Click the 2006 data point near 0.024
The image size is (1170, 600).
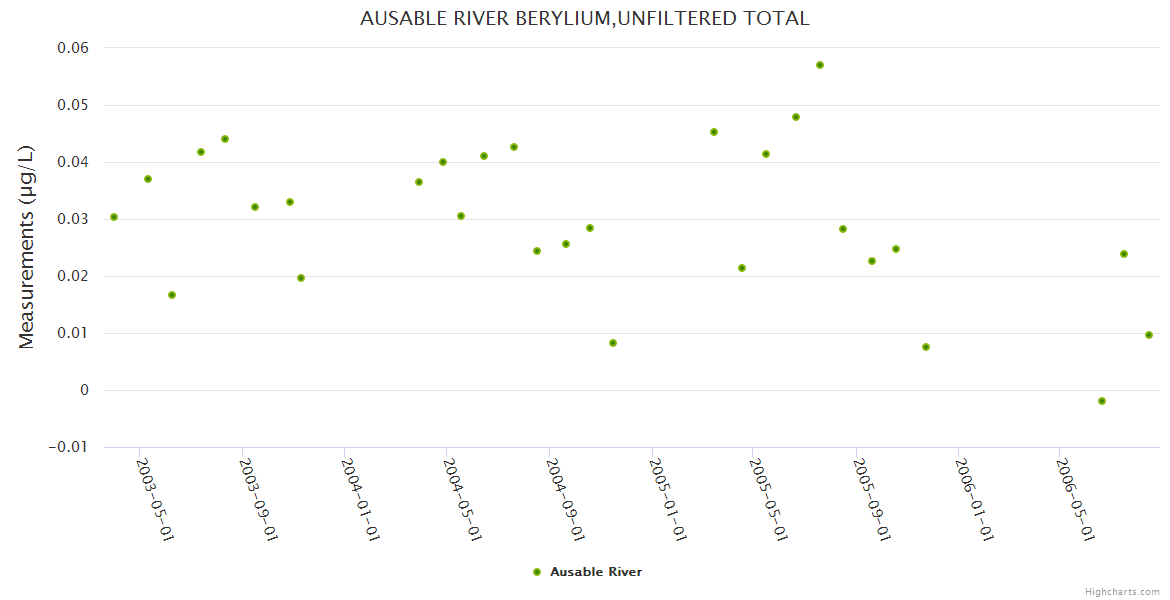pyautogui.click(x=1124, y=254)
